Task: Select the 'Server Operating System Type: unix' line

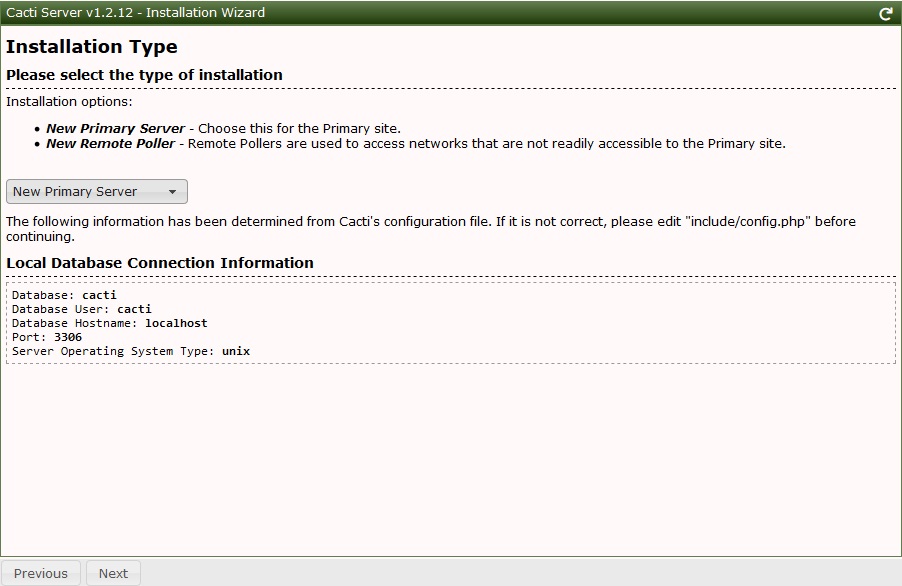Action: pyautogui.click(x=131, y=351)
